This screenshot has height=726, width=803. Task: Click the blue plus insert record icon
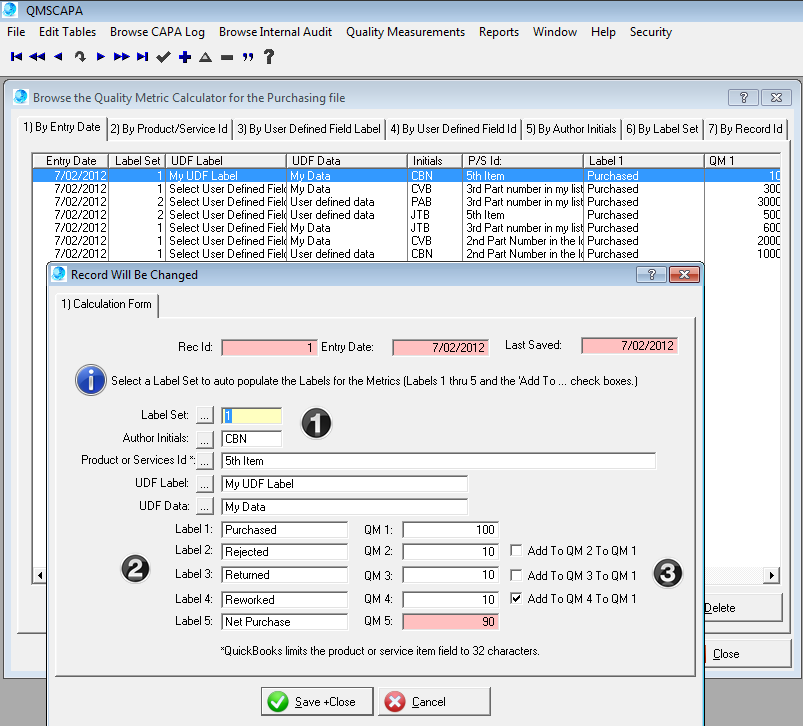click(x=185, y=57)
